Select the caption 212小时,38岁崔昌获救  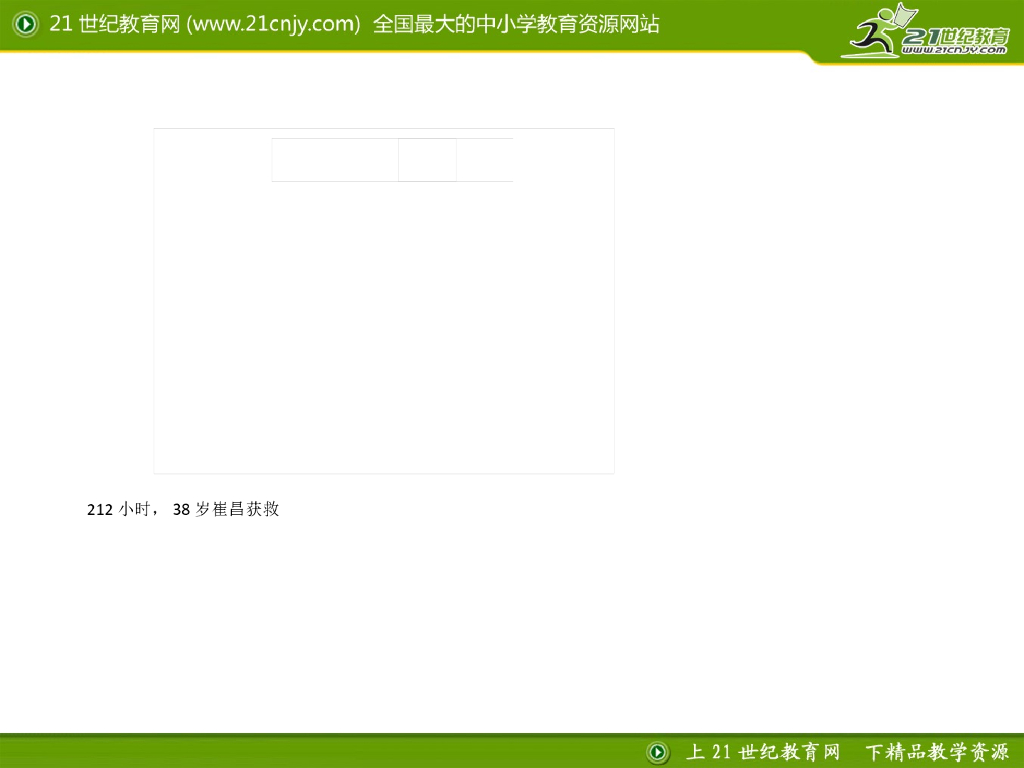point(184,509)
